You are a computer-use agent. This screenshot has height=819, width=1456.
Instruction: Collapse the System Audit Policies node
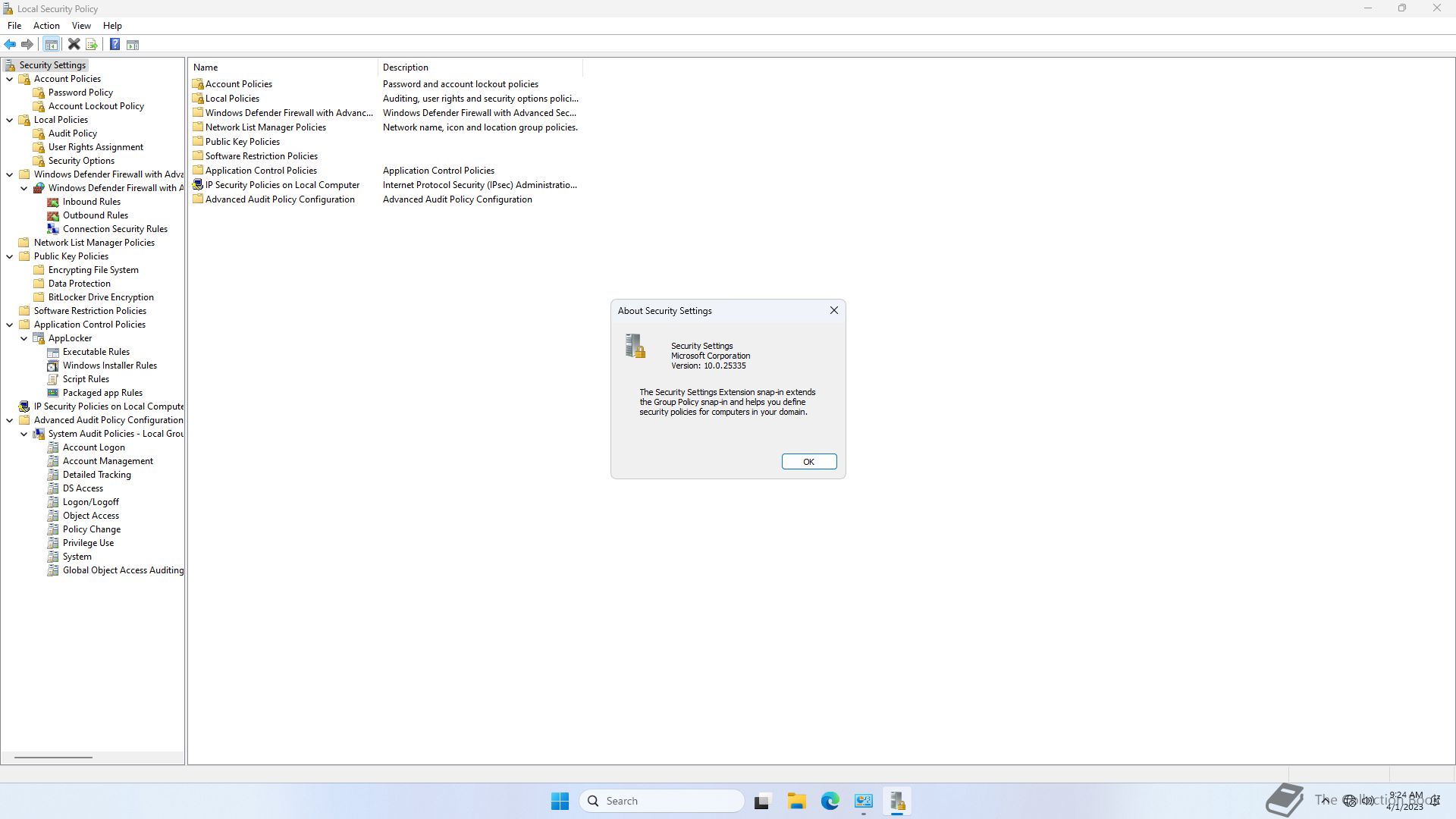click(x=24, y=434)
